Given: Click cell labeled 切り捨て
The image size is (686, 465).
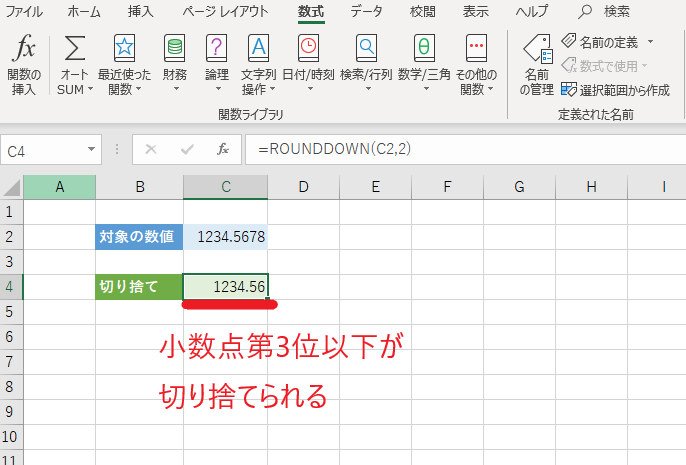Looking at the screenshot, I should click(139, 287).
